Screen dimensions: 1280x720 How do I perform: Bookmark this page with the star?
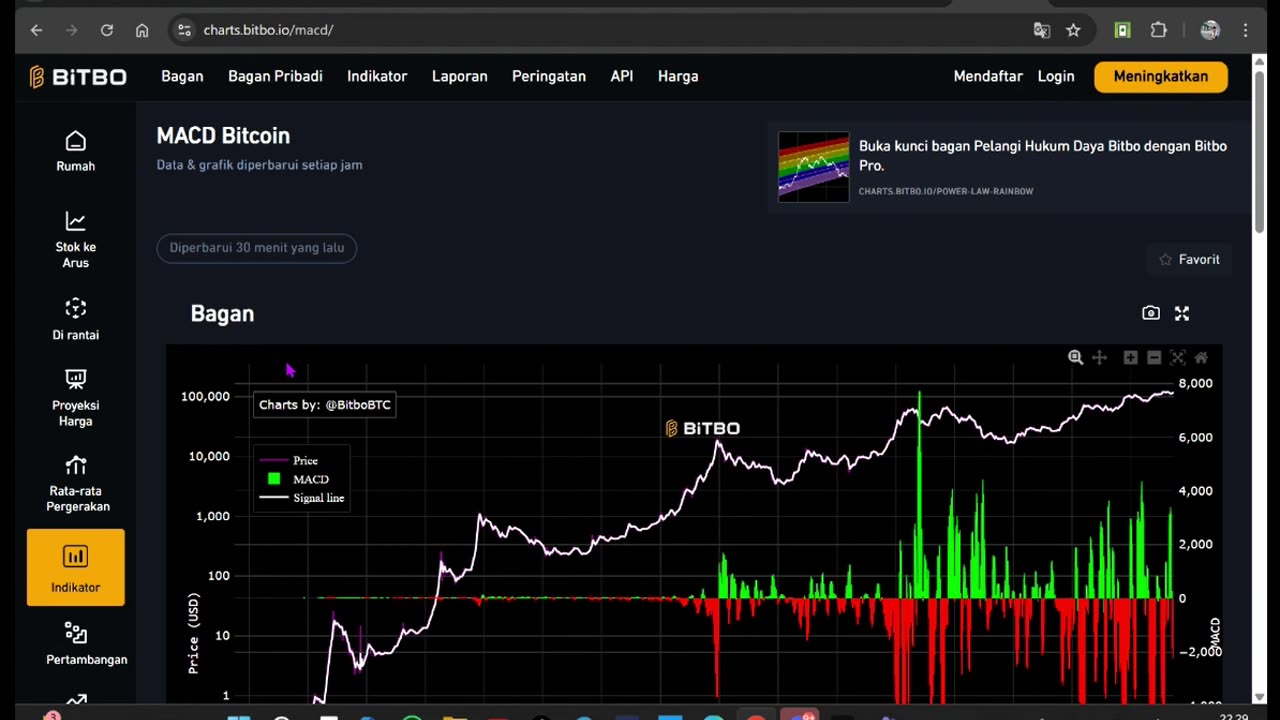(x=1073, y=30)
